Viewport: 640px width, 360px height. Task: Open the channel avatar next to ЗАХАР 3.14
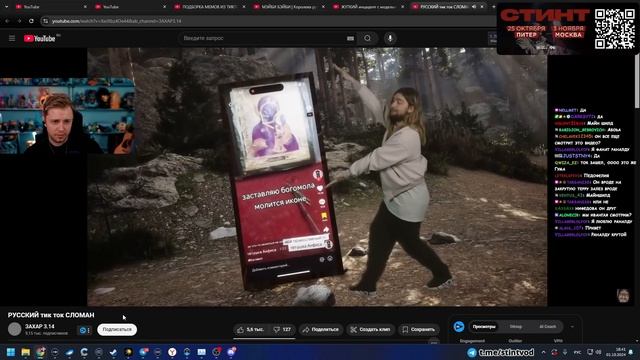click(14, 329)
